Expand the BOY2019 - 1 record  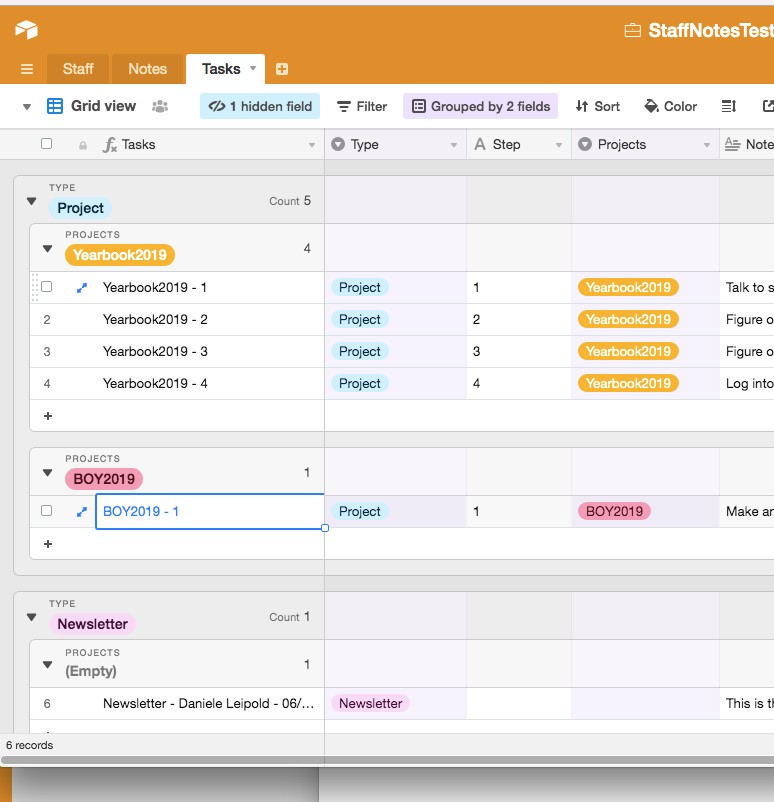point(82,511)
